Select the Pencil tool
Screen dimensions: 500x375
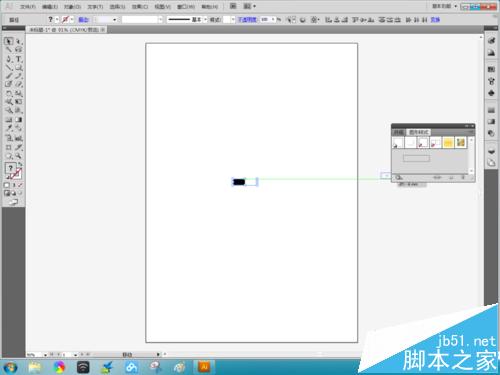click(x=19, y=76)
